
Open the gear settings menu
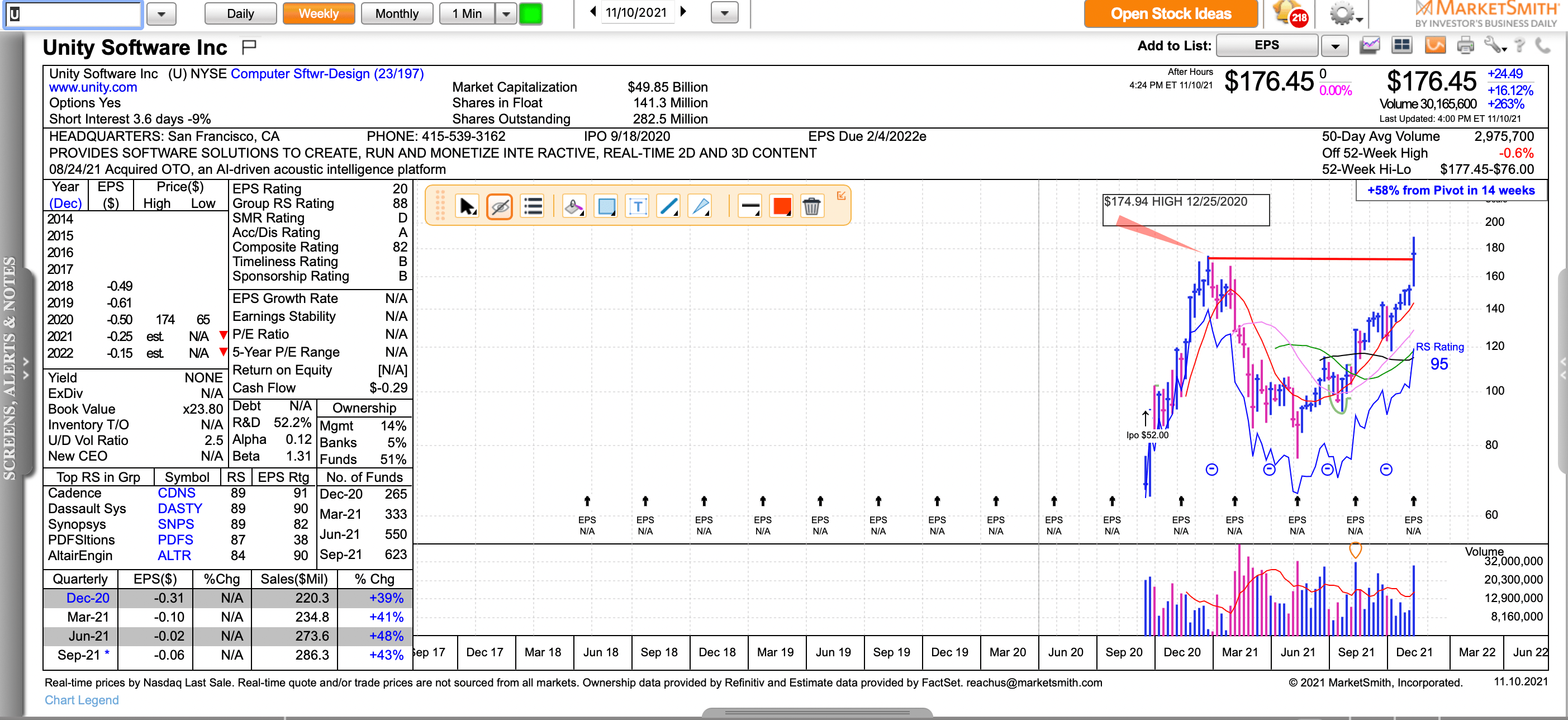[1345, 13]
